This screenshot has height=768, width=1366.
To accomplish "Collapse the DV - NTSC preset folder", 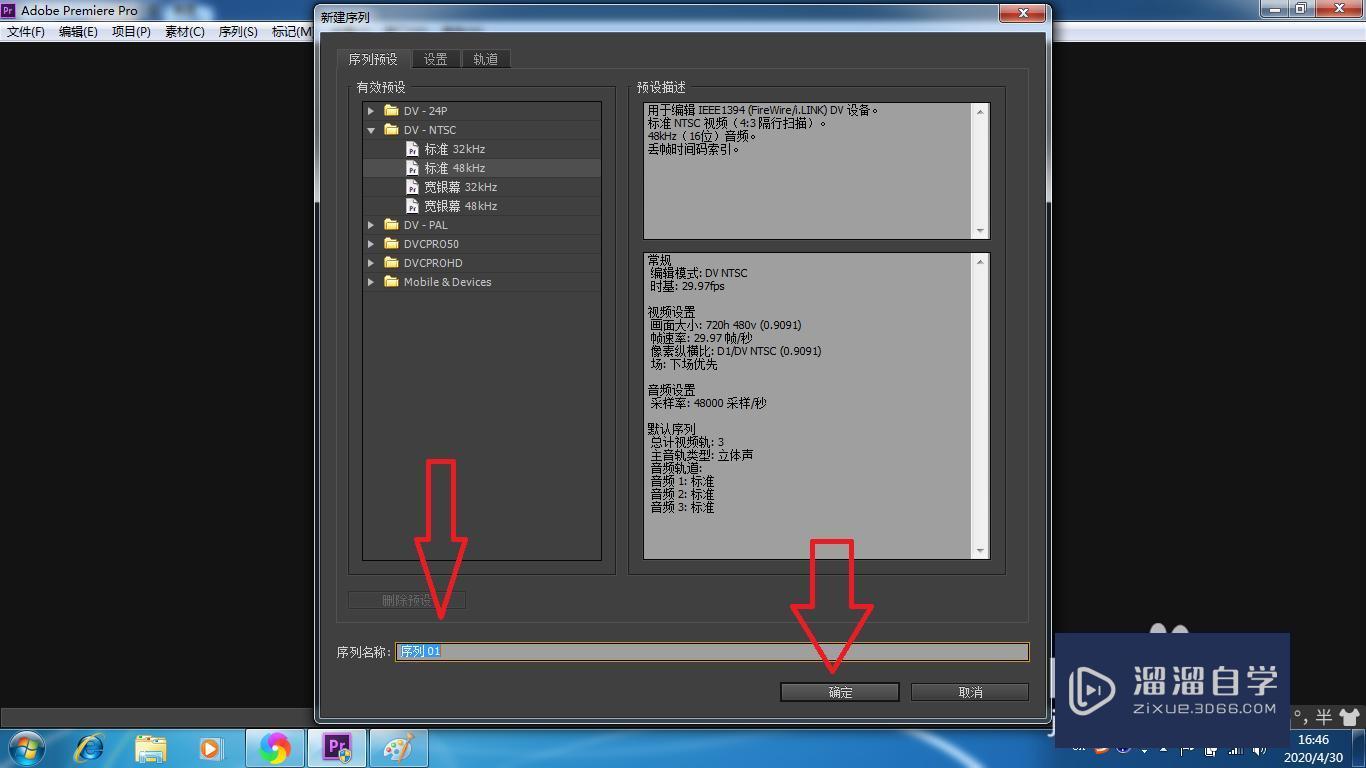I will pos(370,129).
